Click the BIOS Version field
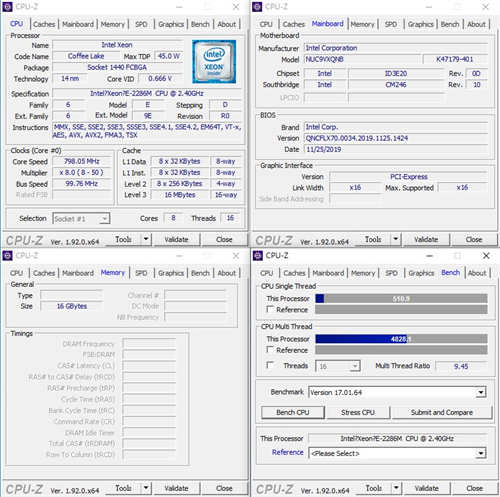The image size is (500, 497). coord(397,138)
